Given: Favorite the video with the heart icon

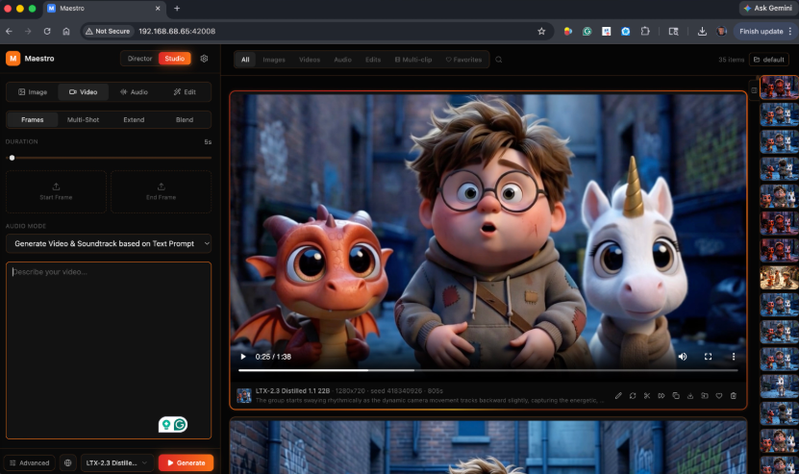Looking at the screenshot, I should coord(718,396).
